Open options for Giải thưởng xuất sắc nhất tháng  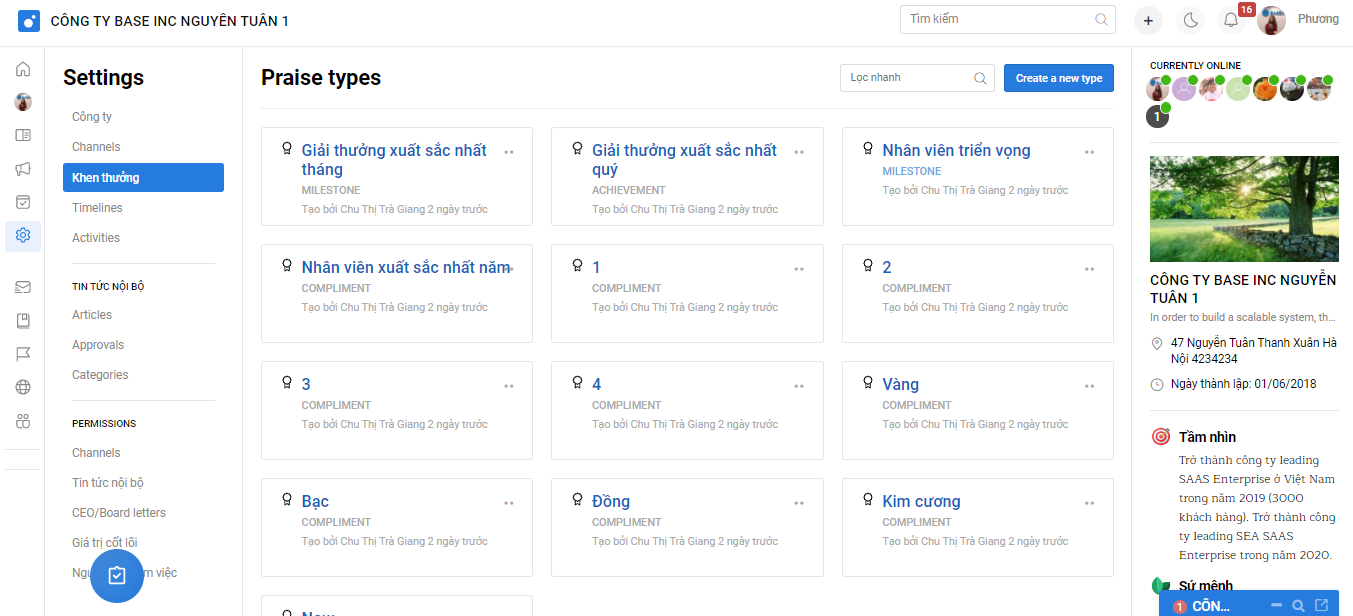click(509, 152)
